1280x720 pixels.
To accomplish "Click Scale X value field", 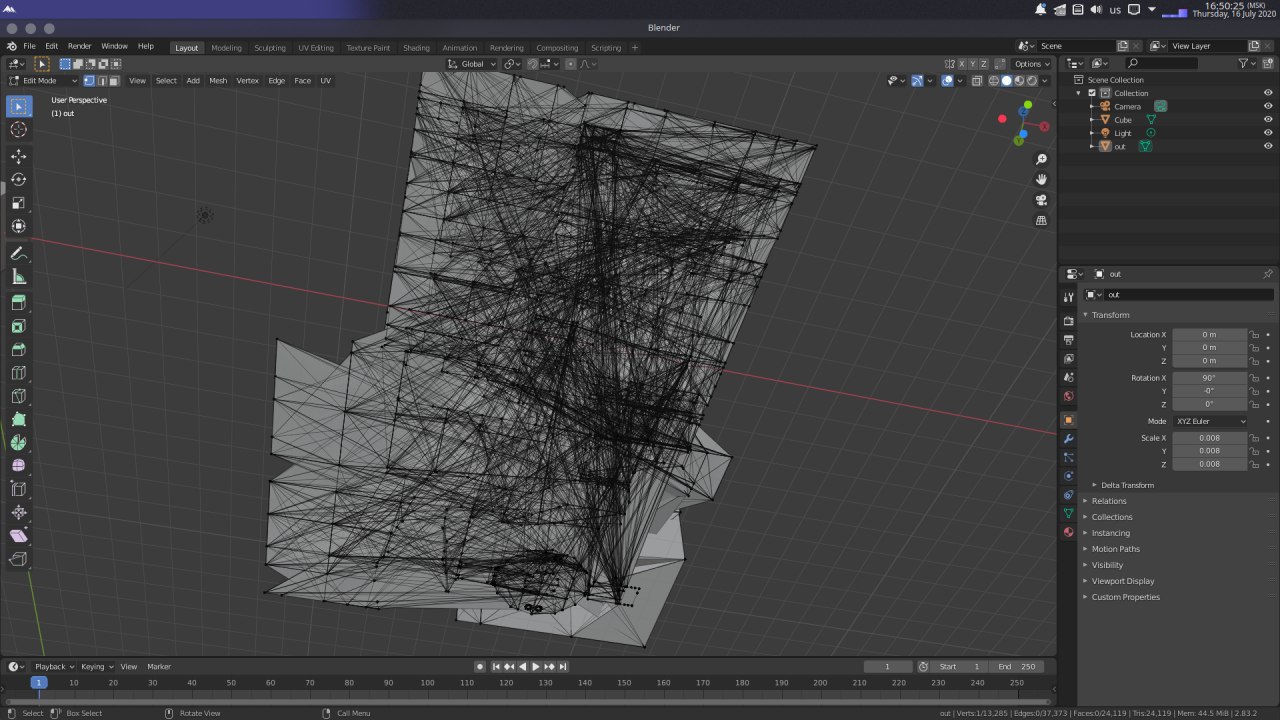I will [x=1209, y=438].
